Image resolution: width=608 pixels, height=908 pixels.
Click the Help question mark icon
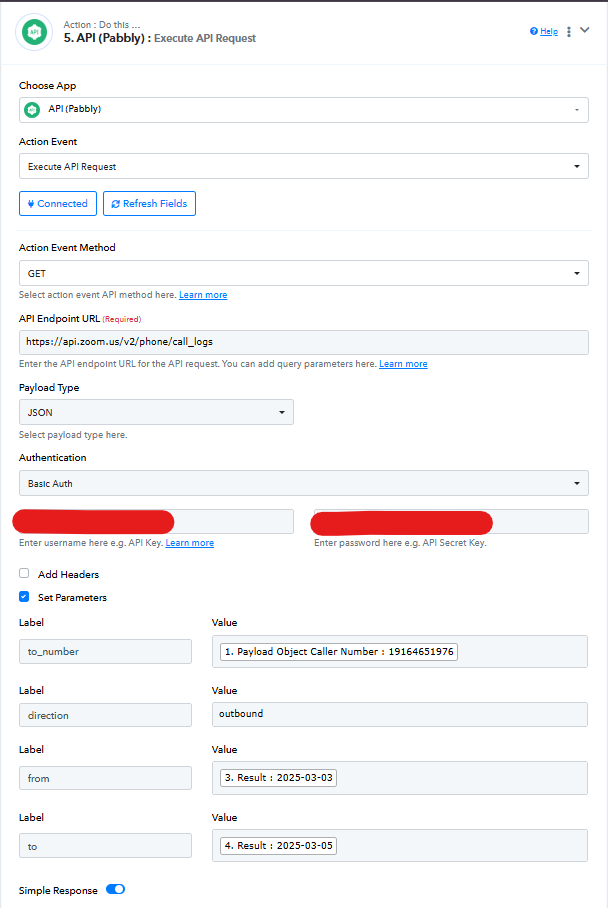[x=534, y=31]
